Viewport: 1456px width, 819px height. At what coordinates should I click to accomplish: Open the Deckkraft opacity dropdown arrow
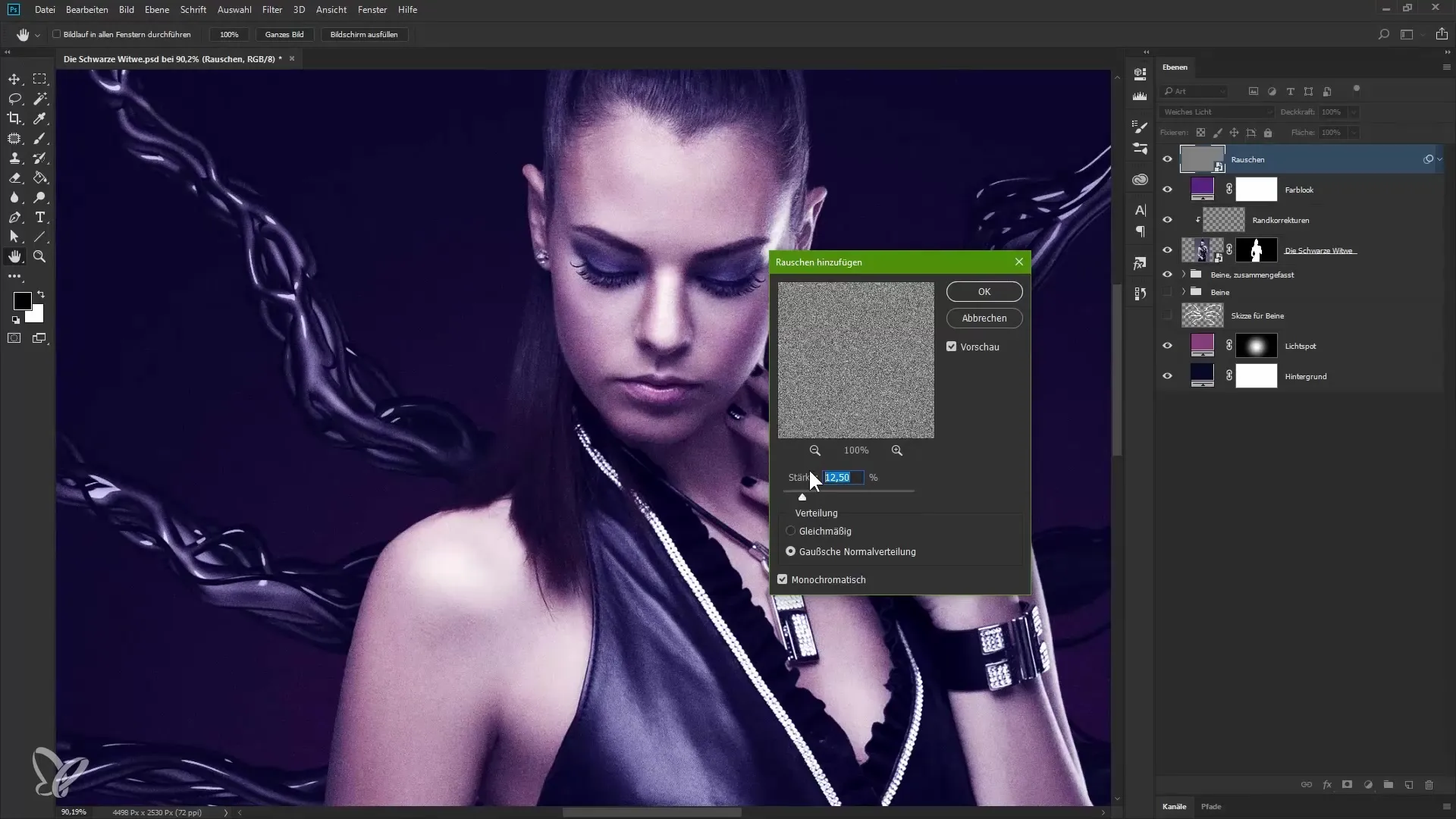[x=1354, y=111]
